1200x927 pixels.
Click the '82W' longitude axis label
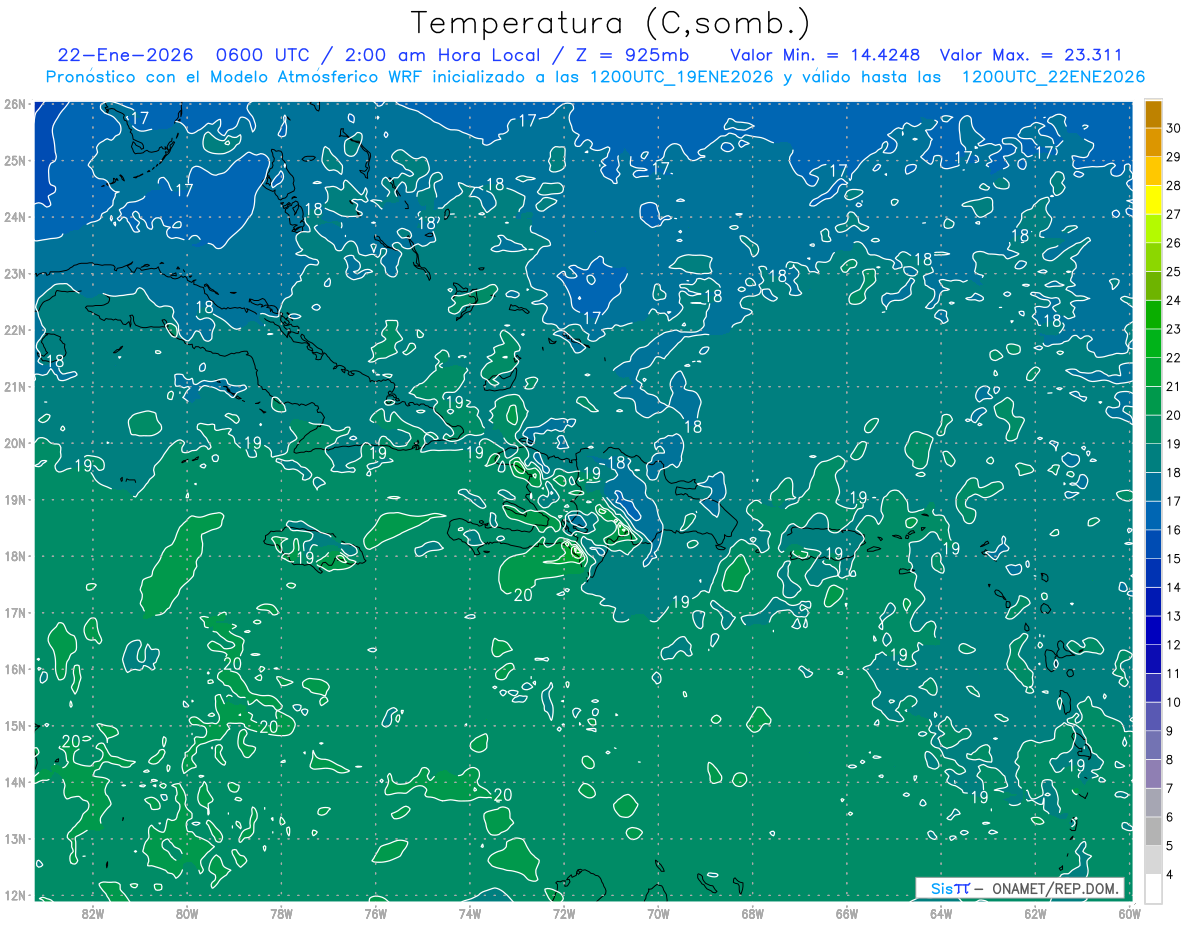click(x=93, y=913)
